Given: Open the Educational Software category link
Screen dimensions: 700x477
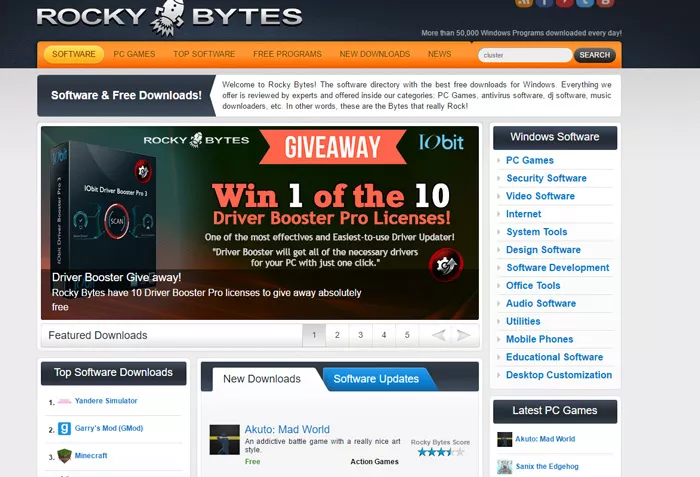Looking at the screenshot, I should (554, 357).
